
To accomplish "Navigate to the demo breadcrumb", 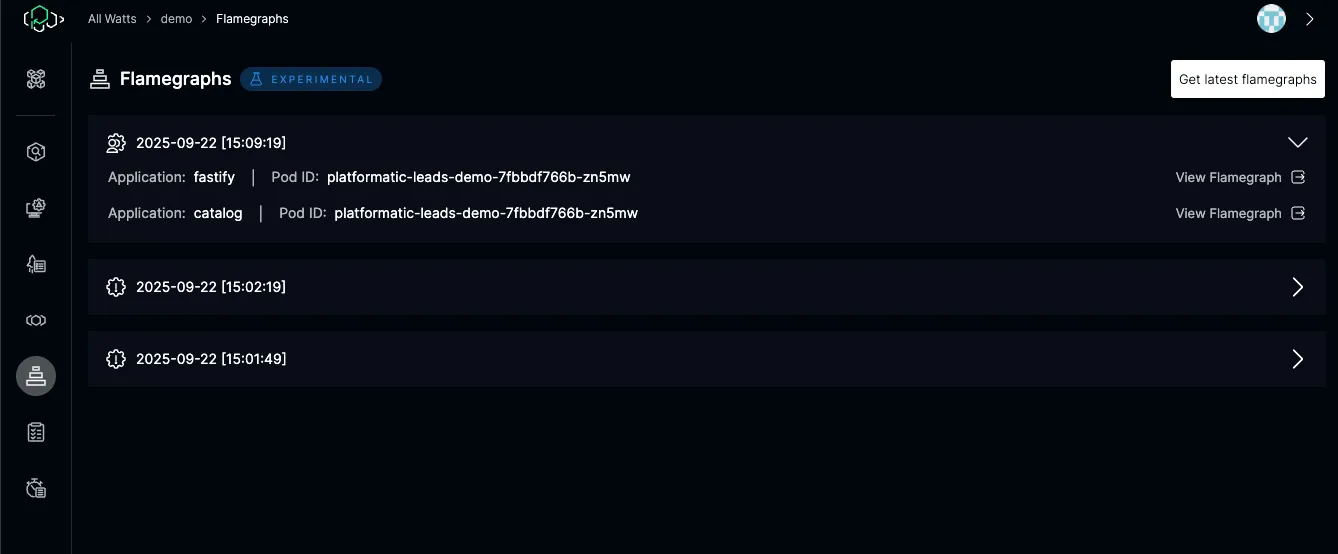I will pos(176,19).
